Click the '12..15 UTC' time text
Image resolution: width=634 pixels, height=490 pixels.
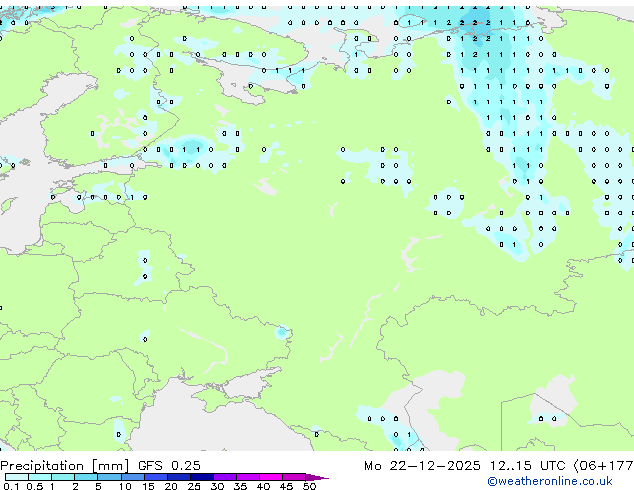tap(527, 465)
